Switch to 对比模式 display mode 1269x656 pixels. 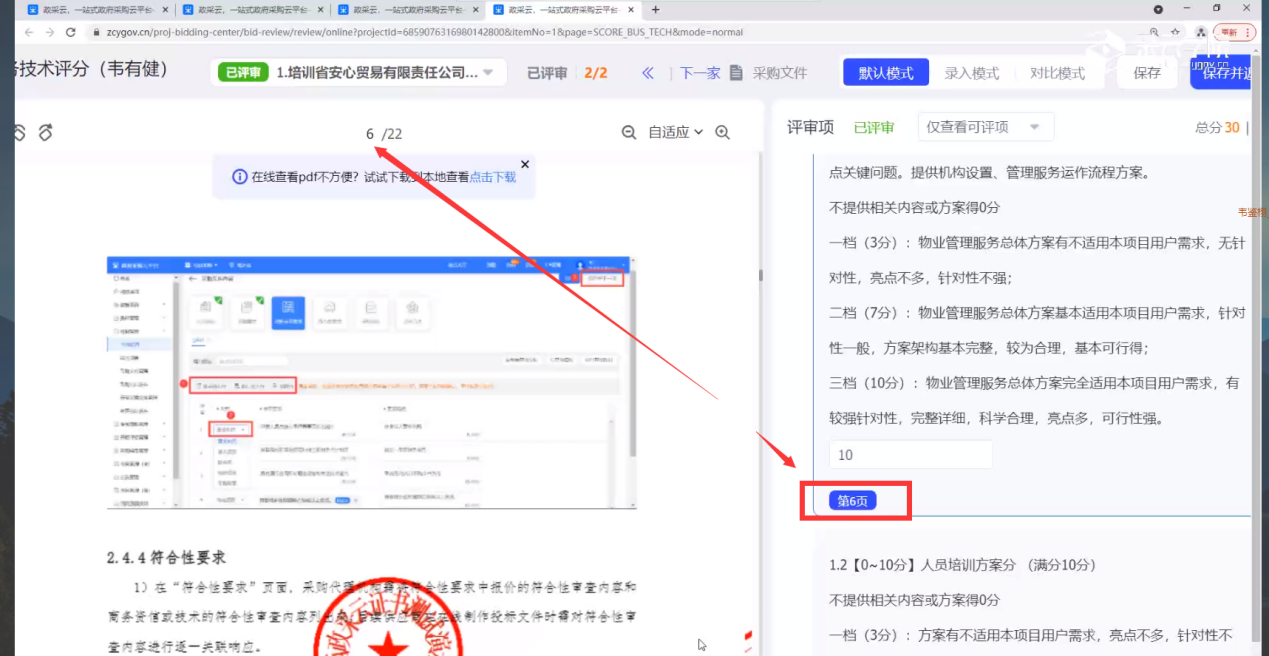(x=1057, y=73)
